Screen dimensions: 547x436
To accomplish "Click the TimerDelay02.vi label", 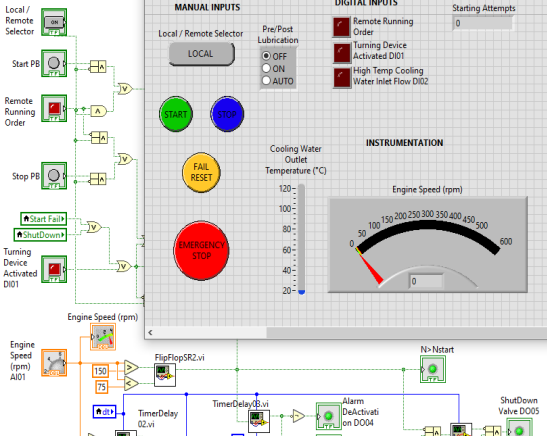I will tap(158, 419).
